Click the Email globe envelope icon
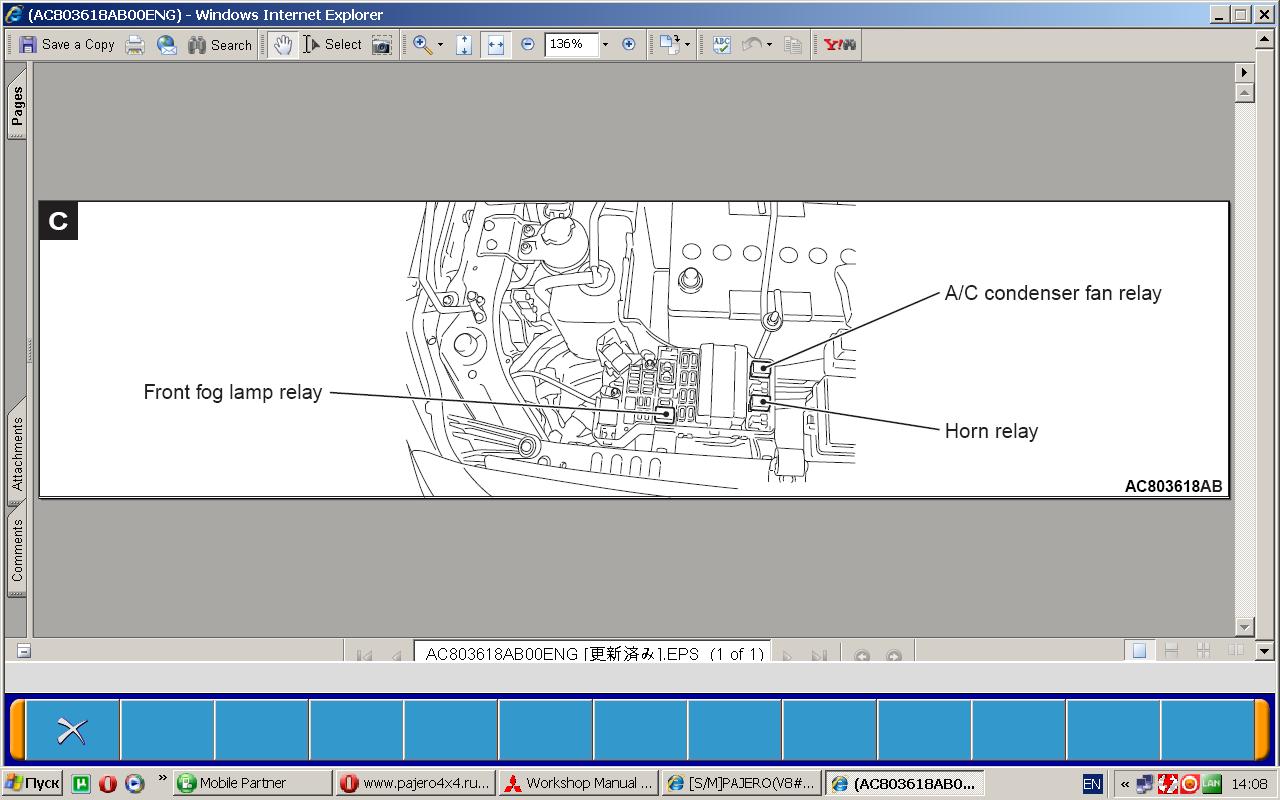This screenshot has width=1280, height=800. coord(167,44)
